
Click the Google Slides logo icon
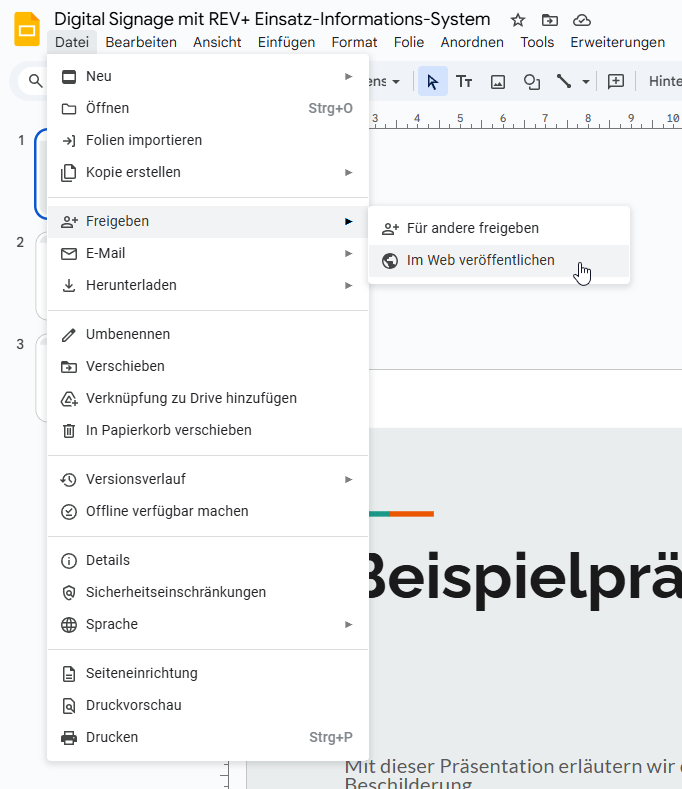pyautogui.click(x=27, y=29)
